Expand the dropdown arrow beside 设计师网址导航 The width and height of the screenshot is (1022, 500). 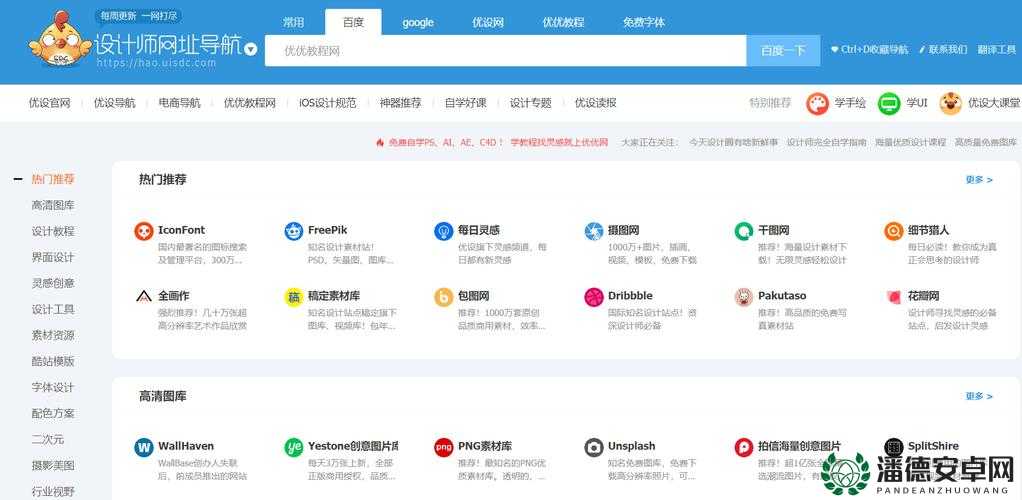pyautogui.click(x=251, y=50)
